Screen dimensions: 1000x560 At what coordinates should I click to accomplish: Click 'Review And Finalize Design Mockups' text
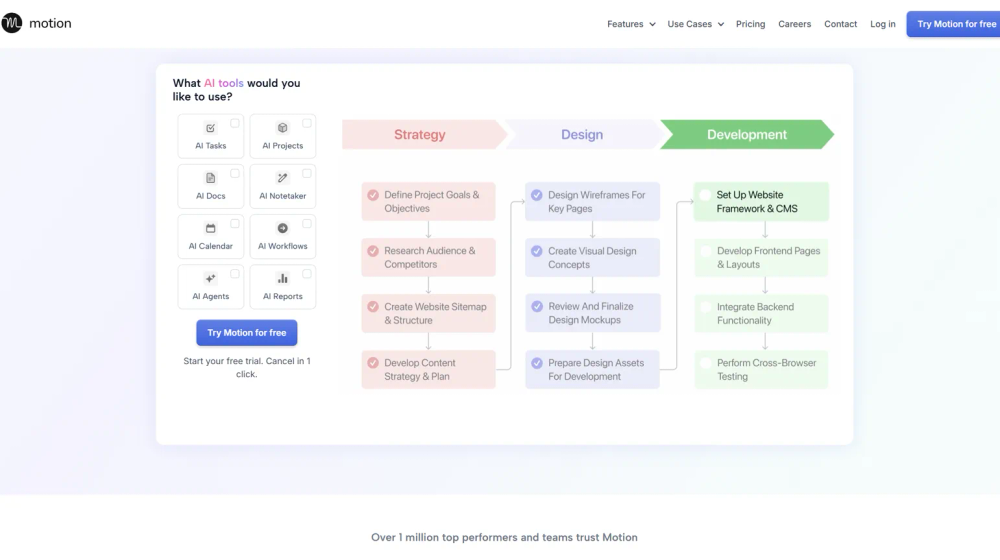pos(591,313)
